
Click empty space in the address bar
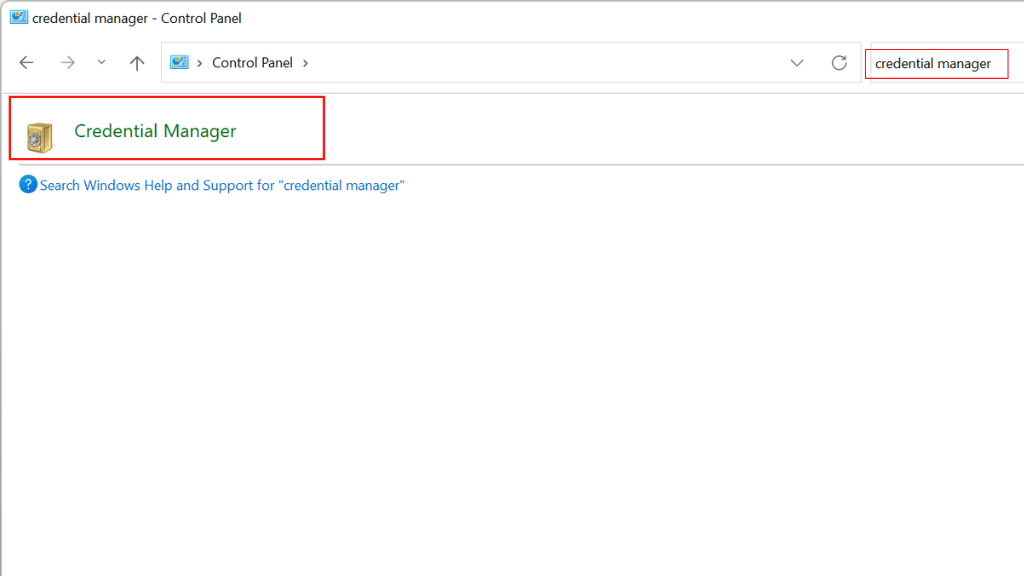point(550,63)
